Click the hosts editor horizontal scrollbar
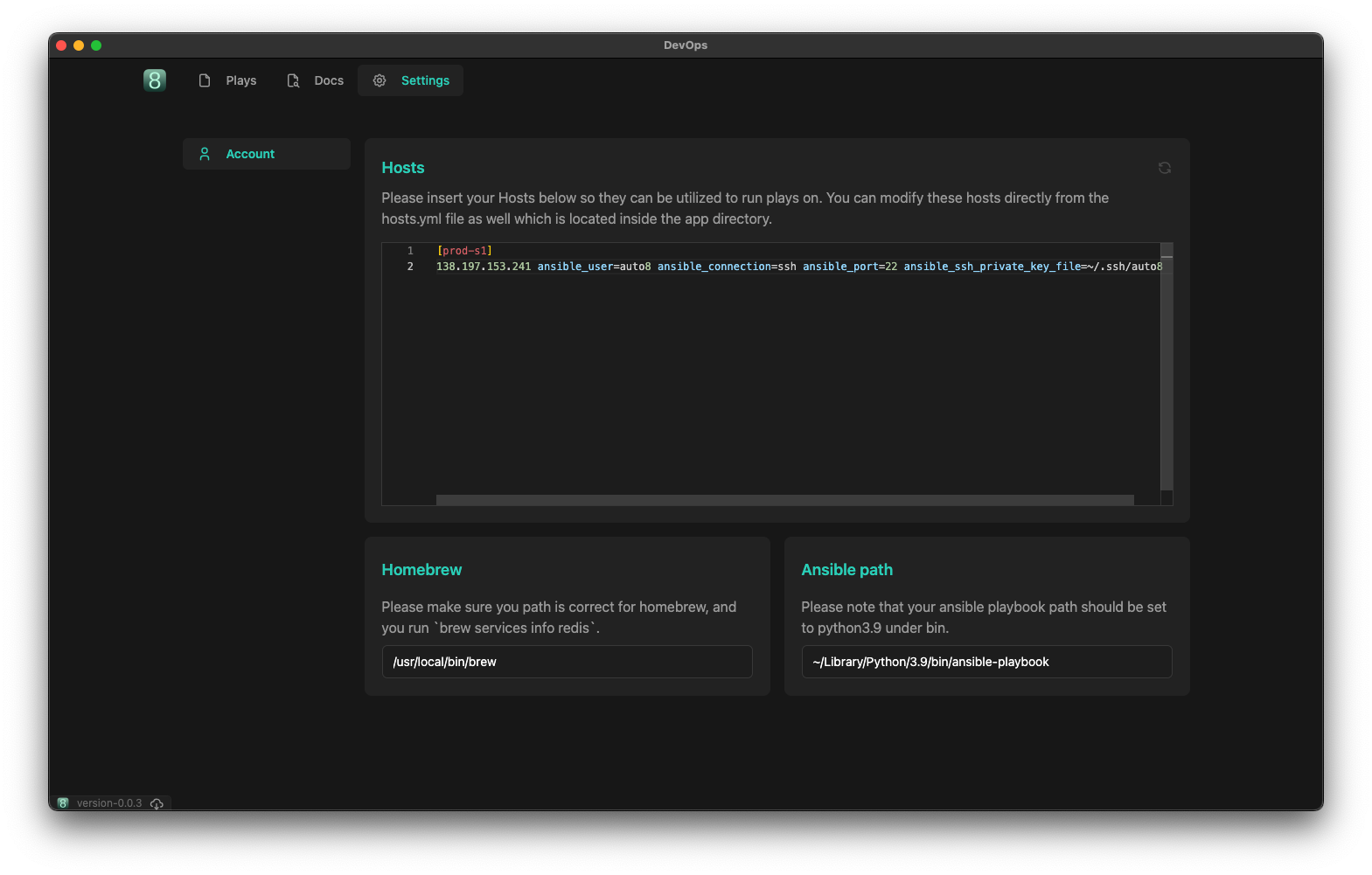The width and height of the screenshot is (1372, 875). click(x=784, y=500)
